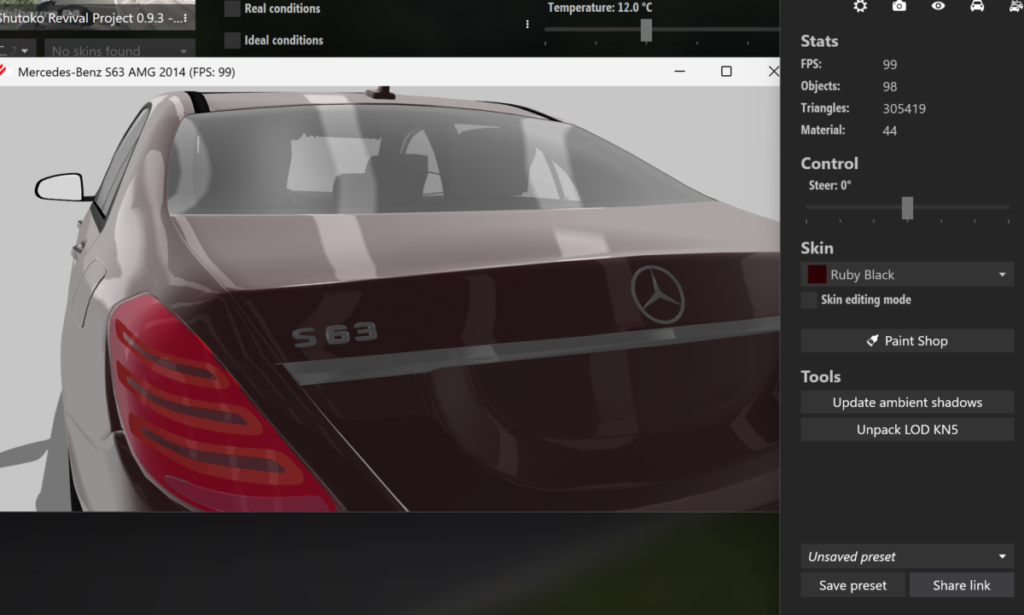Screen dimensions: 1024x615
Task: Open the 'No skins found' dropdown
Action: 120,50
